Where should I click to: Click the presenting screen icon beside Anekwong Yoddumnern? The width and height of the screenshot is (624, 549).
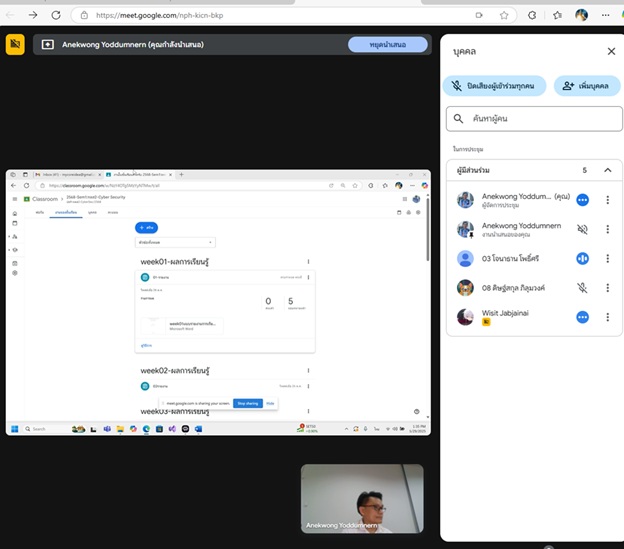click(x=48, y=45)
